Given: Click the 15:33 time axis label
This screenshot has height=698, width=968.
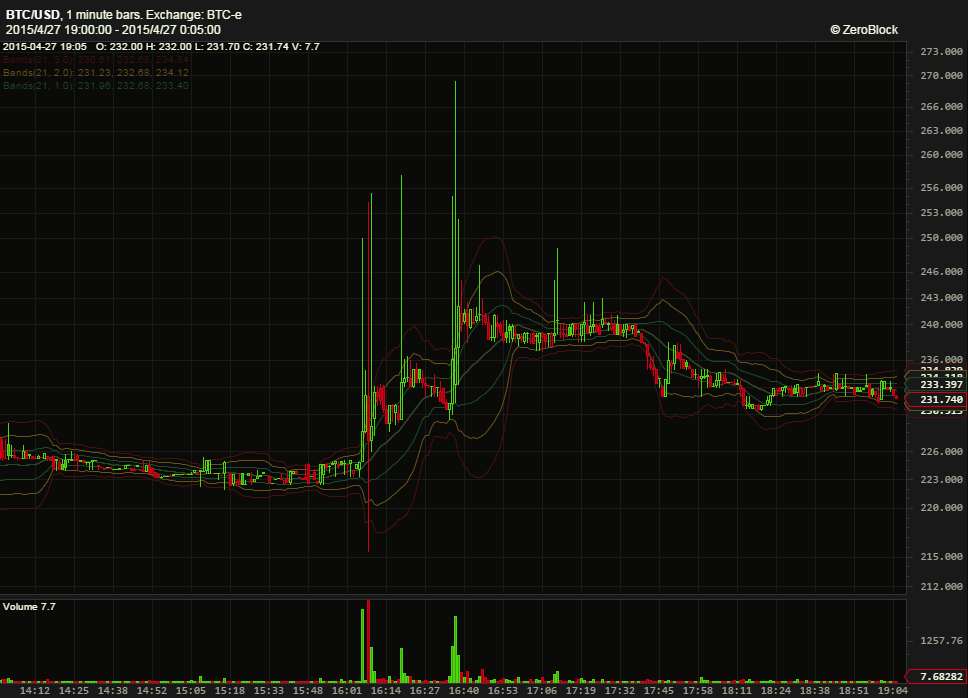Looking at the screenshot, I should 269,691.
